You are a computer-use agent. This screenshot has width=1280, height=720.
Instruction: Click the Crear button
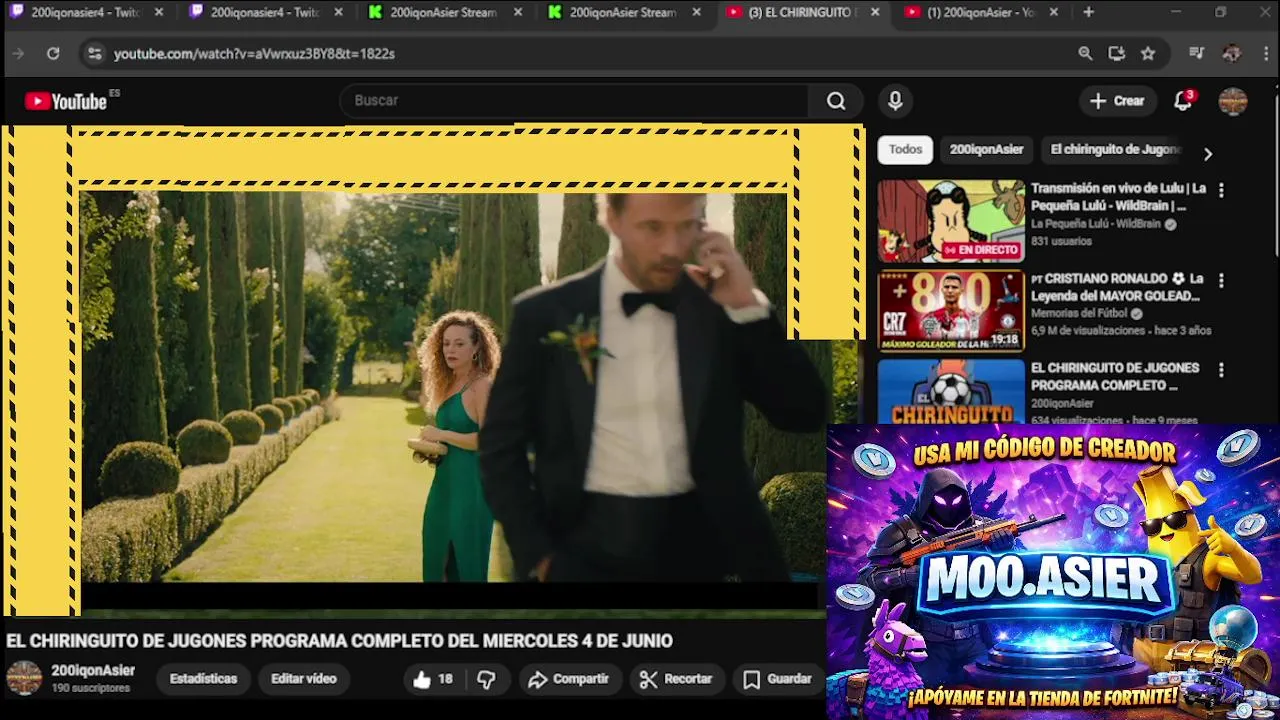coord(1117,101)
